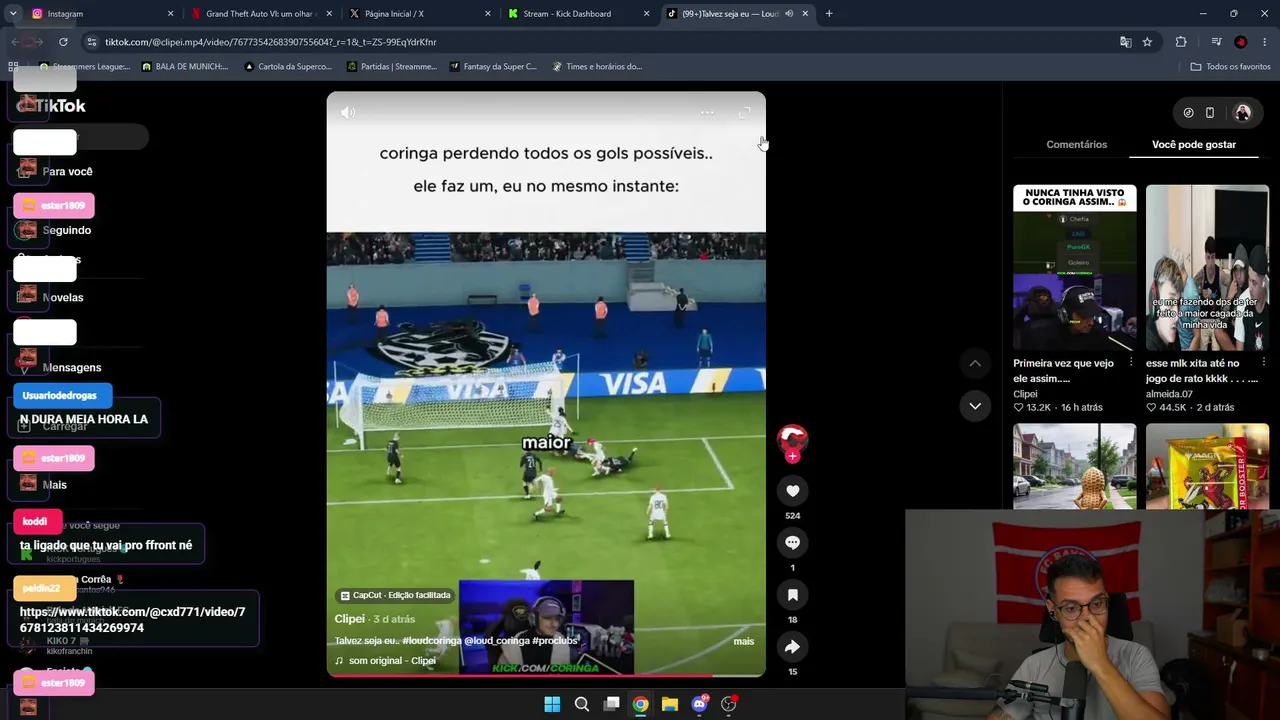Seek using the red video progress bar
The width and height of the screenshot is (1280, 720).
[x=546, y=675]
